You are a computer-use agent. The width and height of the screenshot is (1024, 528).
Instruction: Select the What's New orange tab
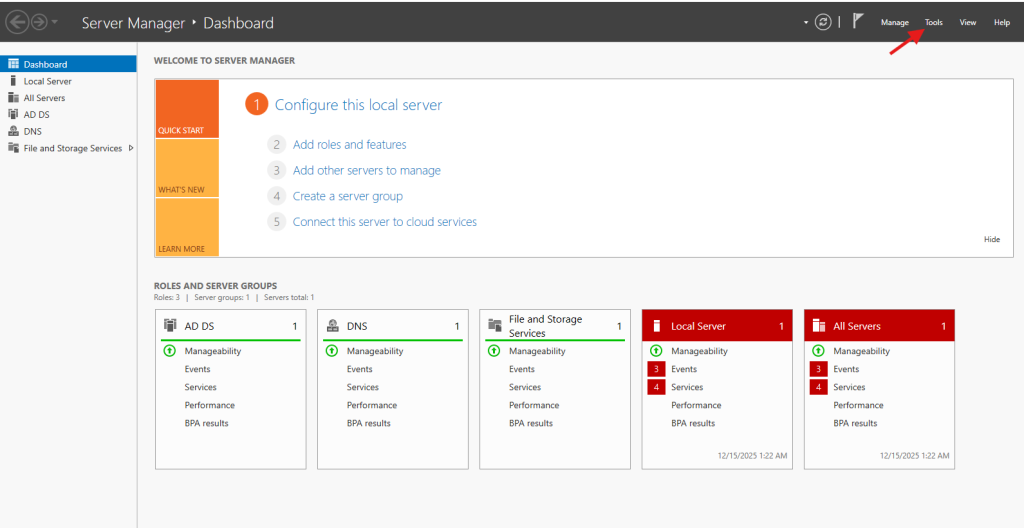click(x=186, y=168)
